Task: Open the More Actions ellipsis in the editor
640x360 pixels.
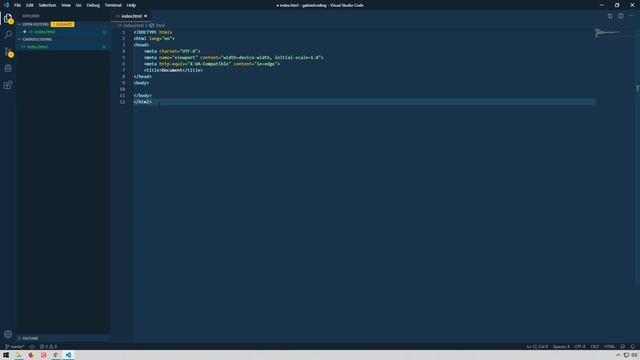Action: [x=631, y=16]
